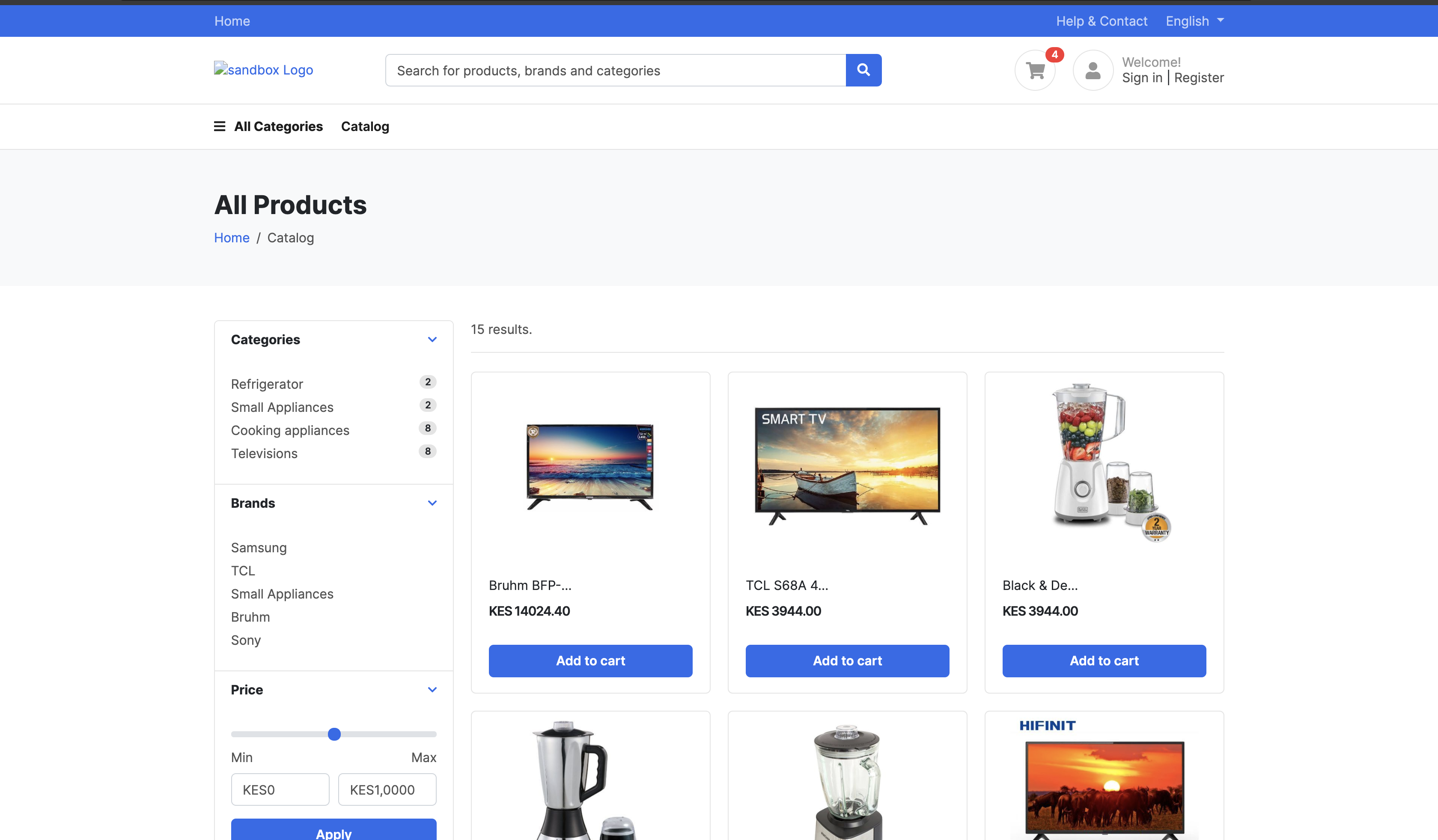Open the Catalog menu item
The height and width of the screenshot is (840, 1438).
(365, 127)
